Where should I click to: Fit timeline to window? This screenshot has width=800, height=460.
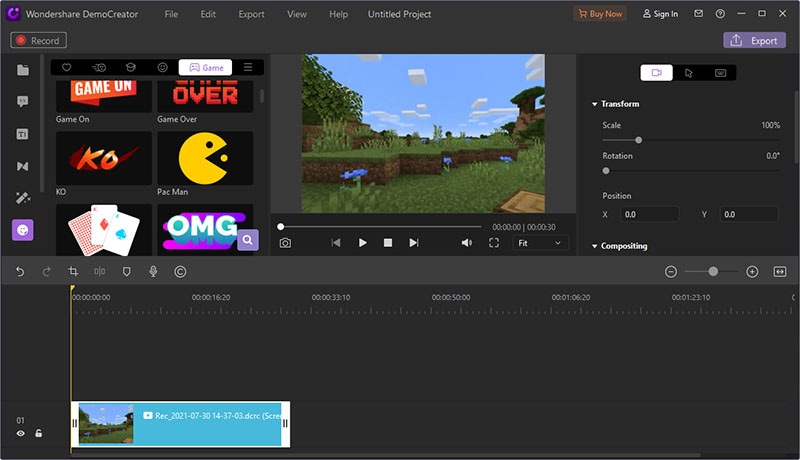[780, 272]
